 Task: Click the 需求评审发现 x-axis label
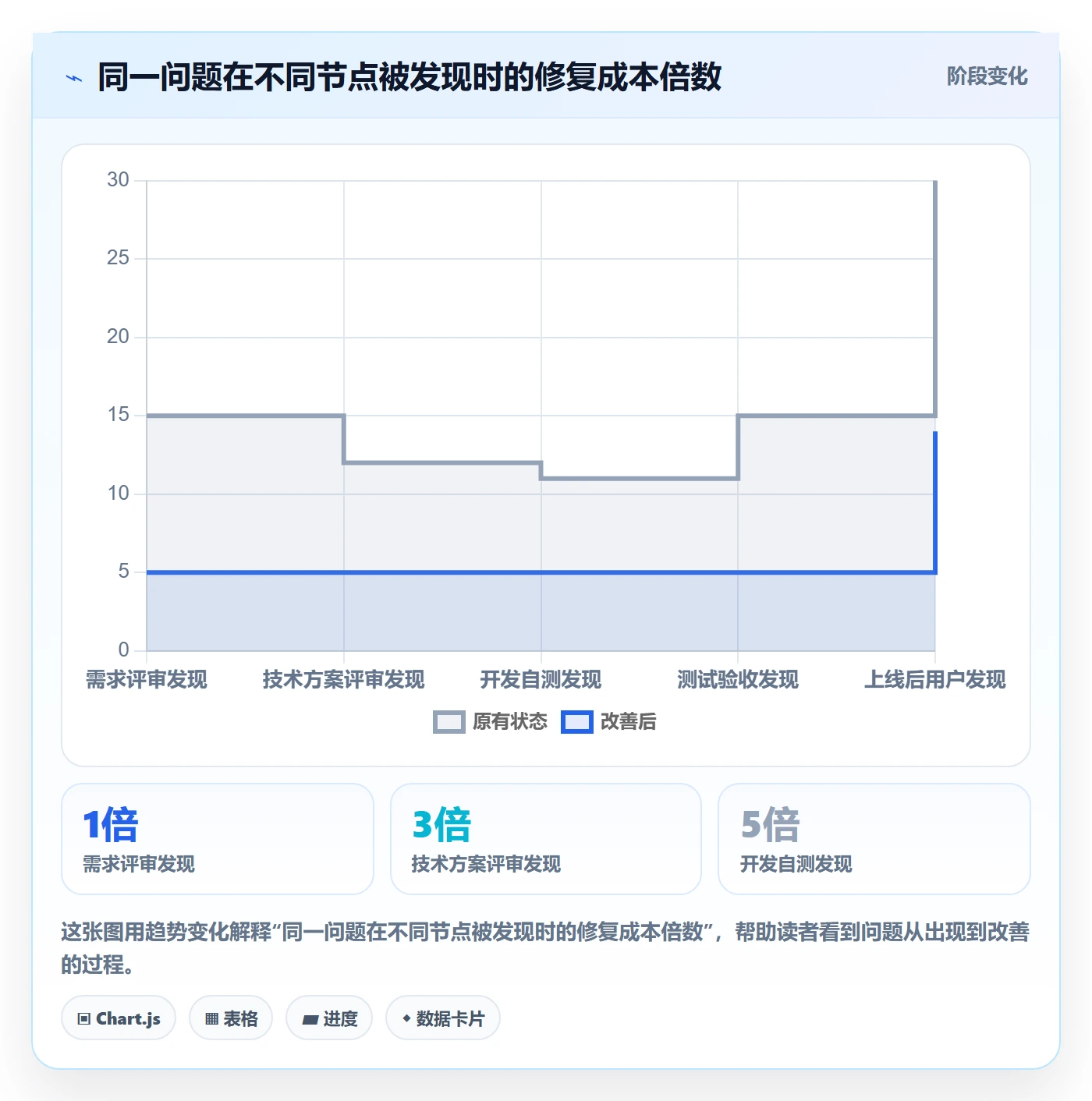click(x=147, y=680)
